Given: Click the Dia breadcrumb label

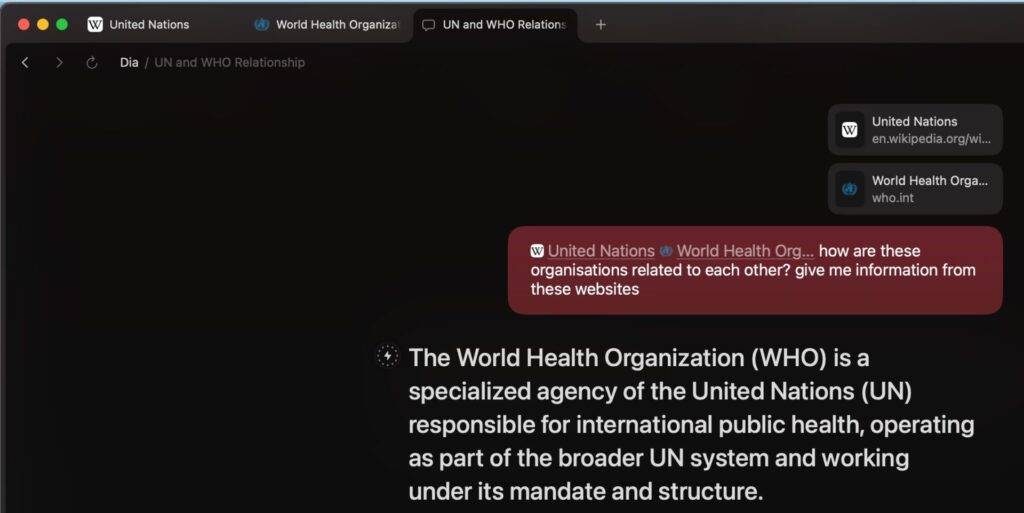Looking at the screenshot, I should (129, 63).
